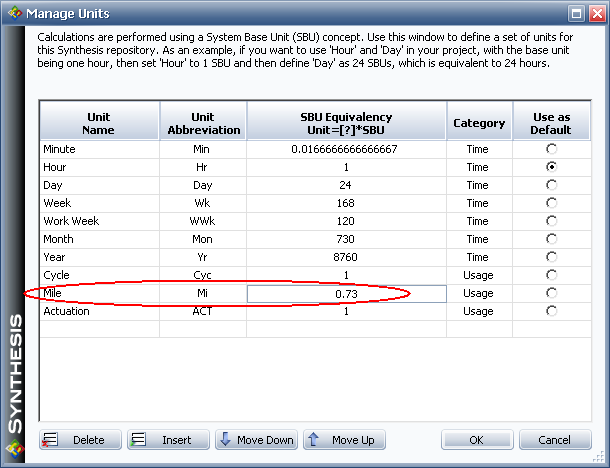Viewport: 610px width, 468px height.
Task: Maximize the Manage Units window
Action: 575,13
